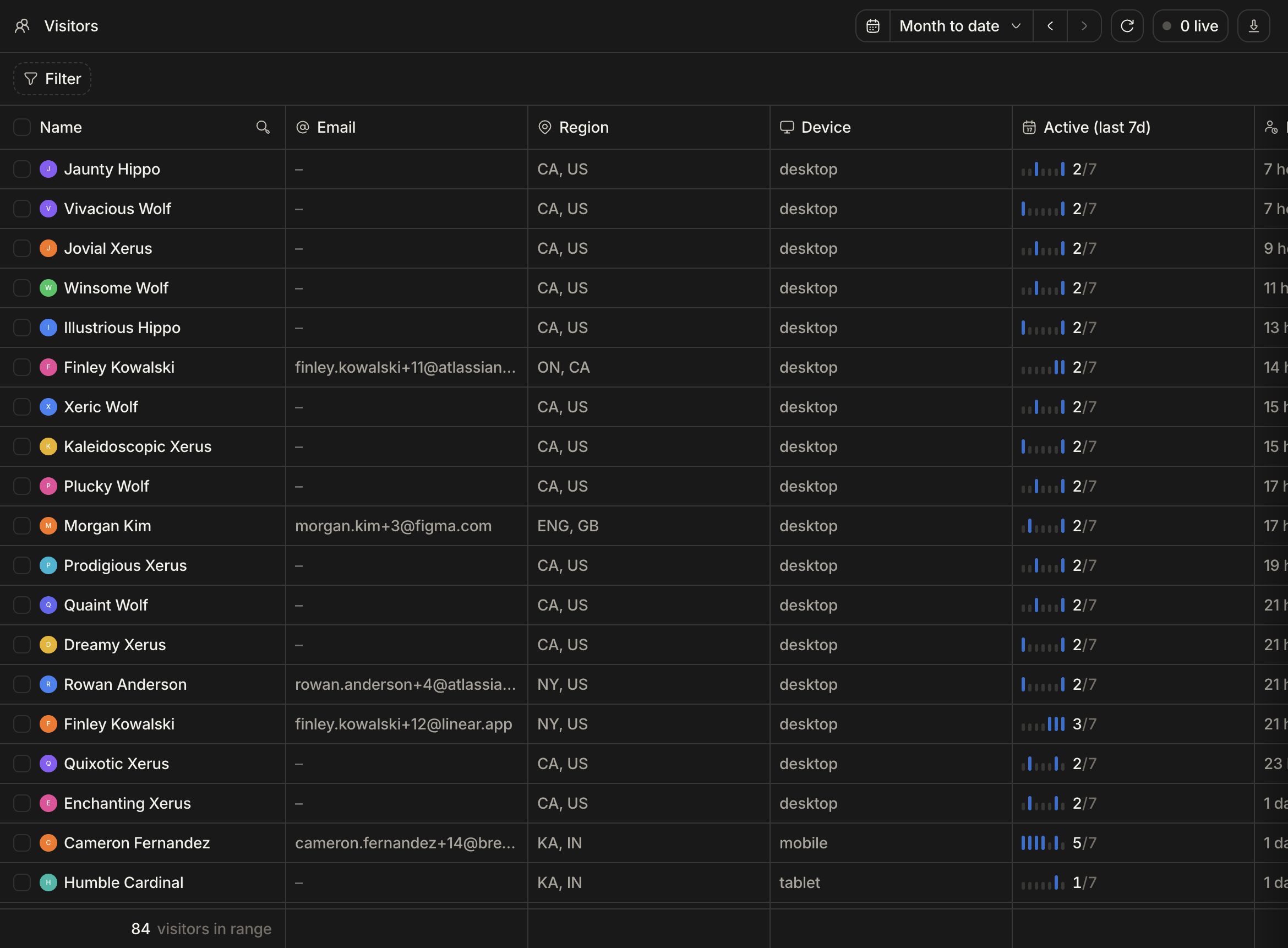Refresh the visitors list
Image resolution: width=1288 pixels, height=948 pixels.
(1127, 26)
